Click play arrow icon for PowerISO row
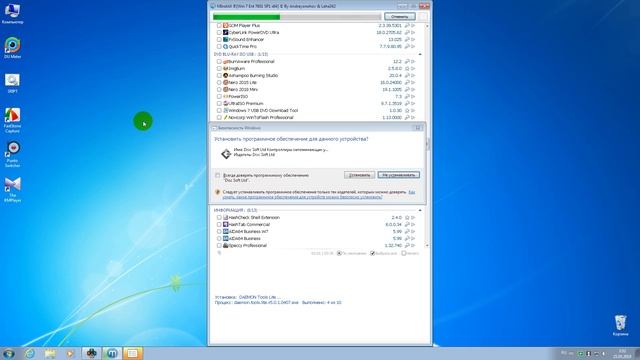Screen dimensions: 640x360 pos(413,97)
